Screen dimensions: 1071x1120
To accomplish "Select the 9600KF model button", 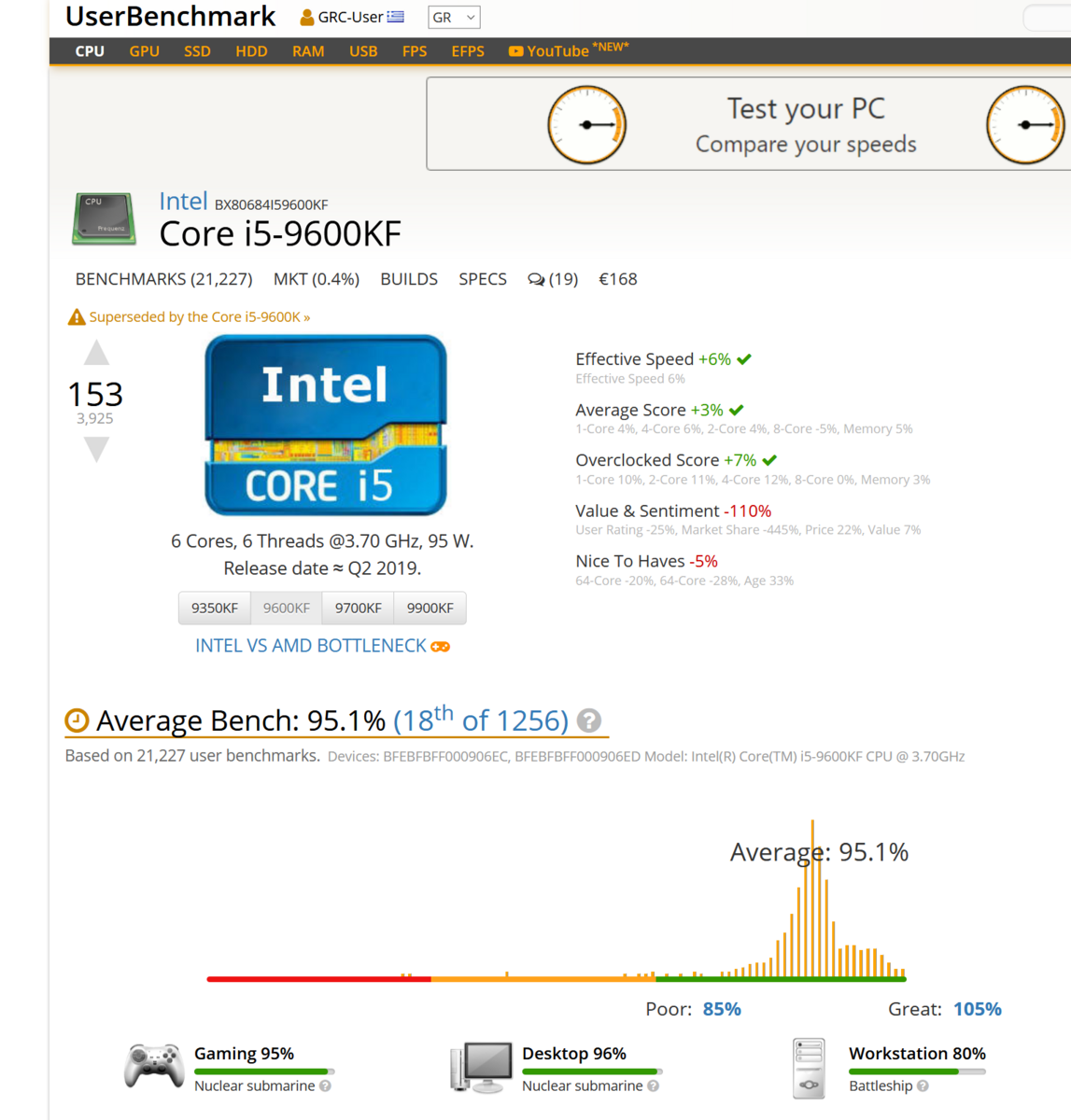I will tap(287, 608).
